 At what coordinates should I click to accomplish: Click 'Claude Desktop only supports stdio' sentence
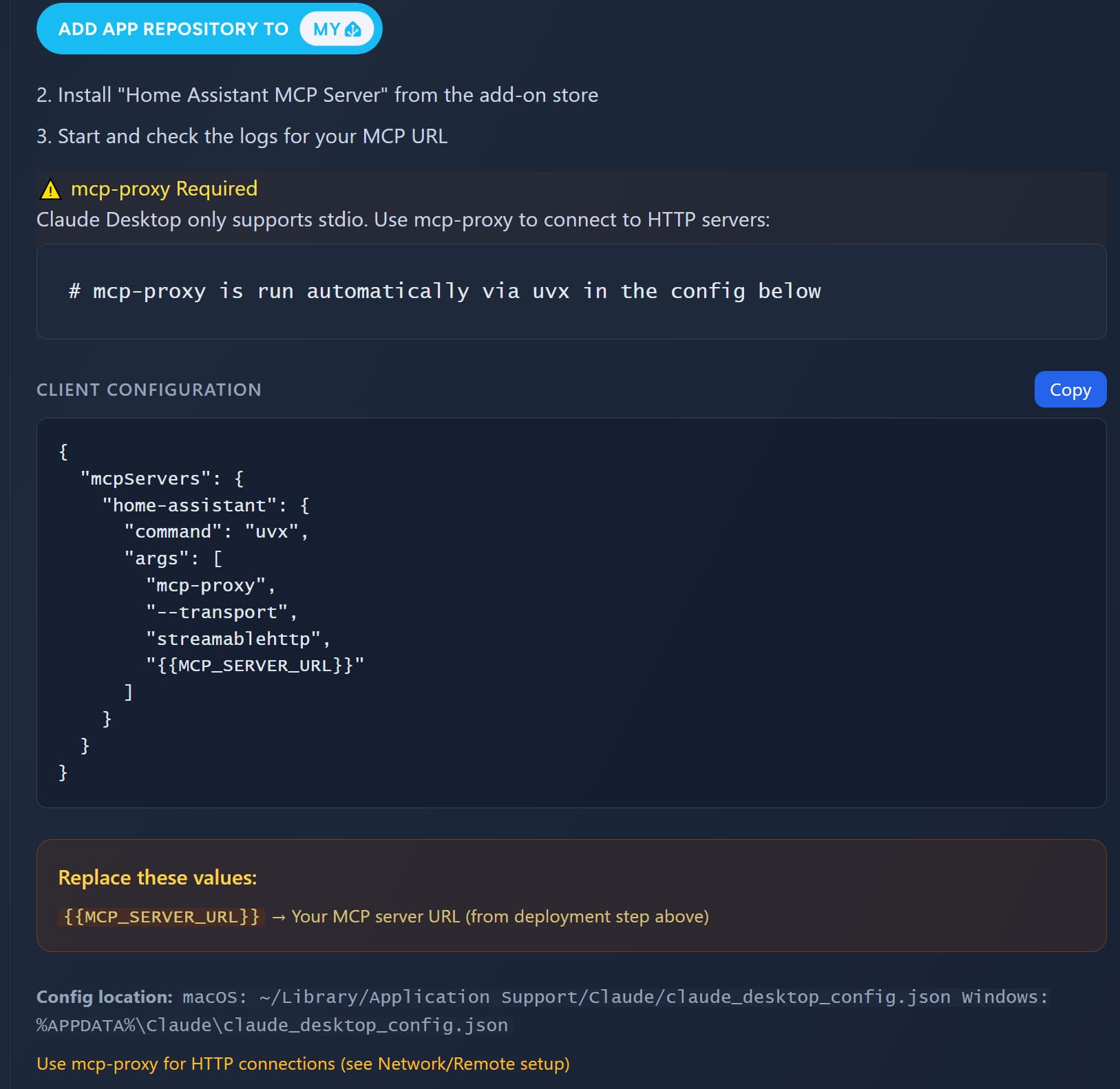point(403,220)
